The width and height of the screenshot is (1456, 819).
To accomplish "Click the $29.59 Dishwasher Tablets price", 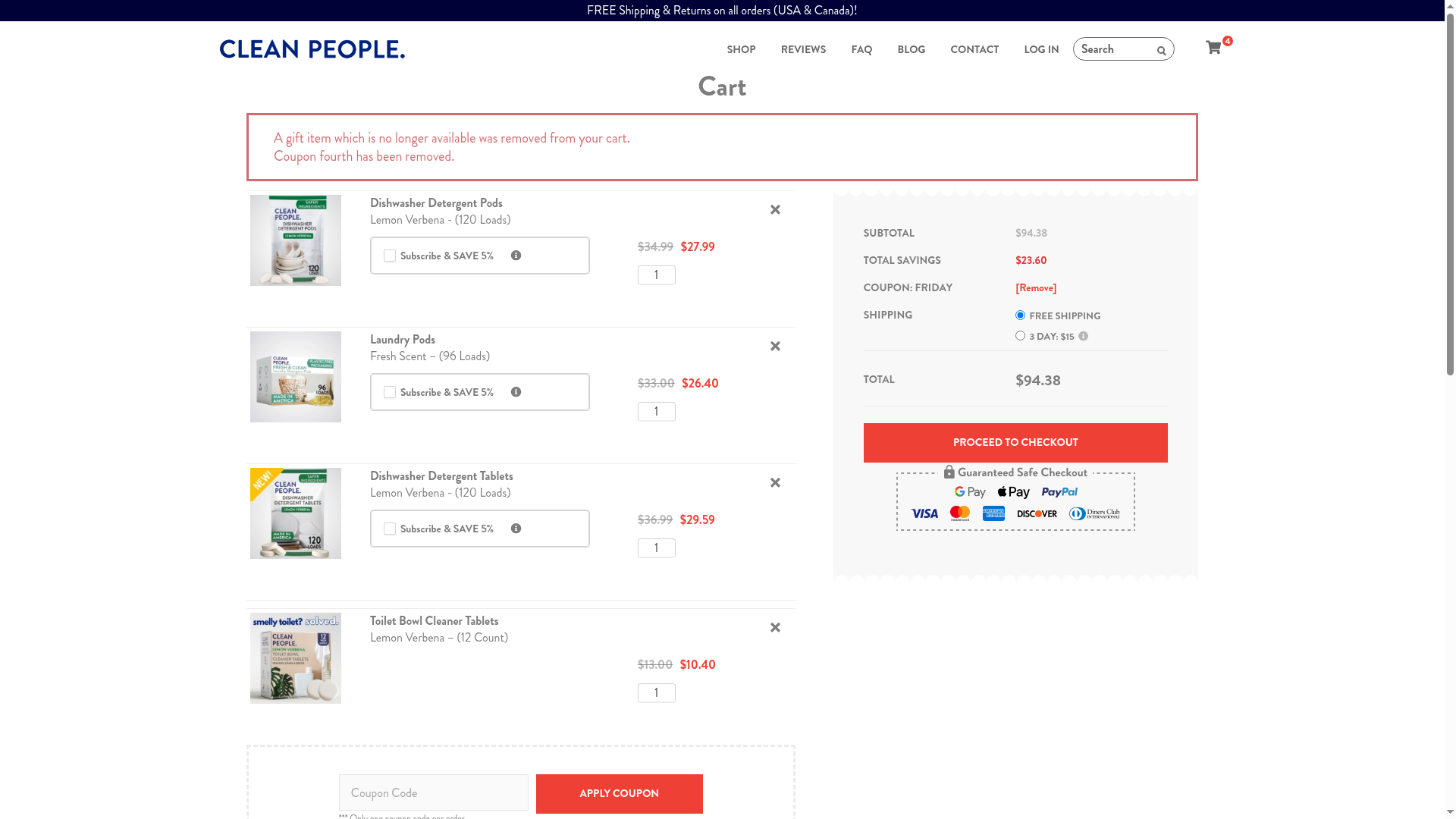I will point(697,519).
